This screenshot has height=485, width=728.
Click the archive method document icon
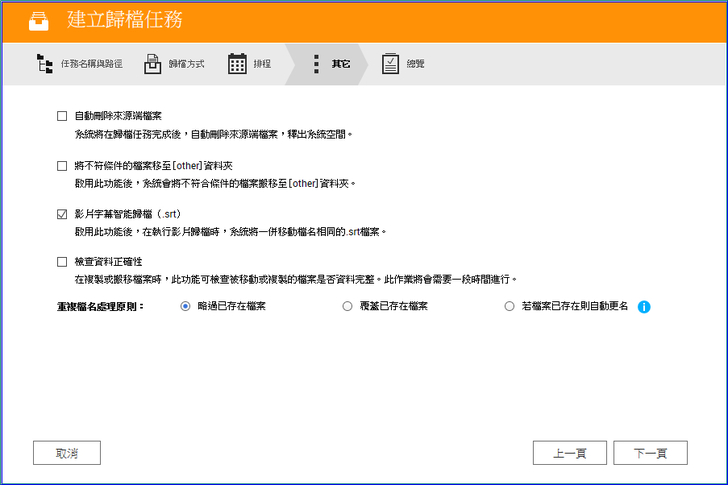point(152,64)
